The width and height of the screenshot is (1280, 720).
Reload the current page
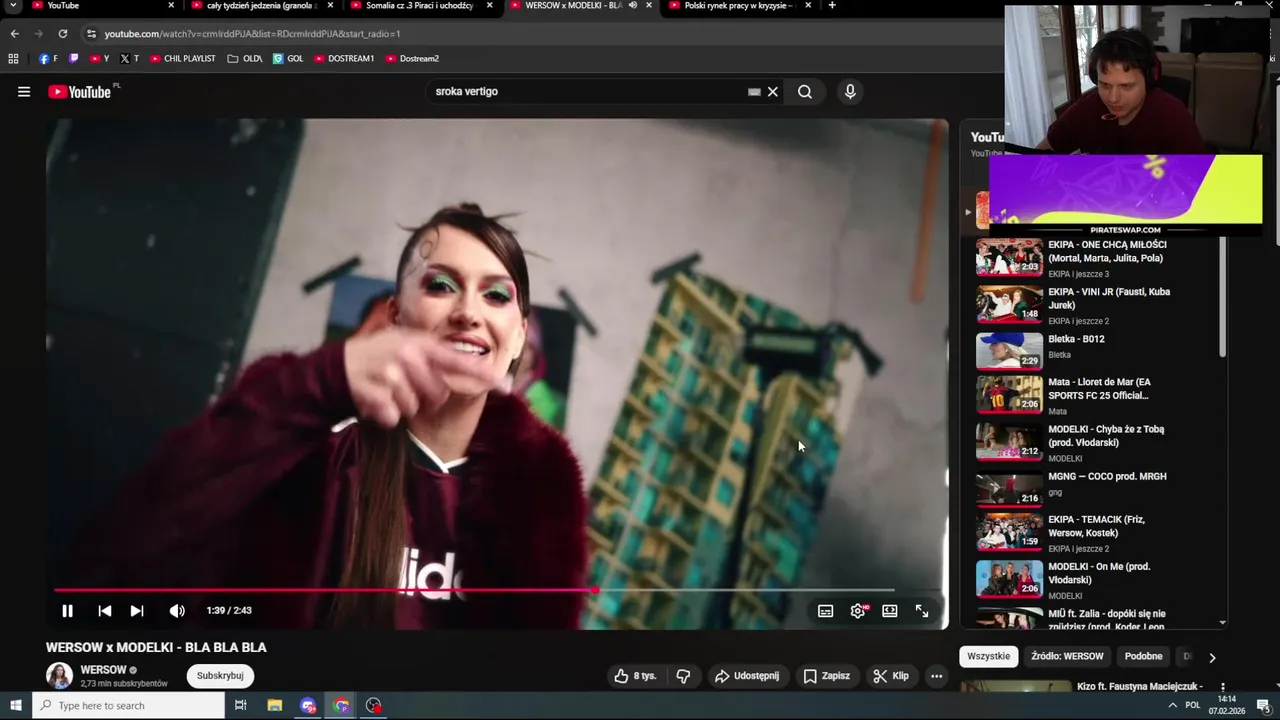62,33
